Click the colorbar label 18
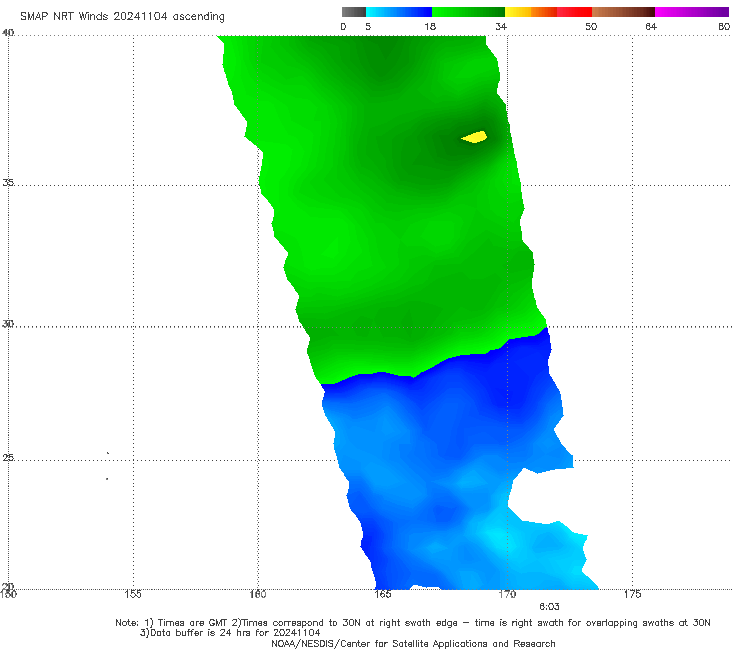The width and height of the screenshot is (740, 650). tap(430, 26)
